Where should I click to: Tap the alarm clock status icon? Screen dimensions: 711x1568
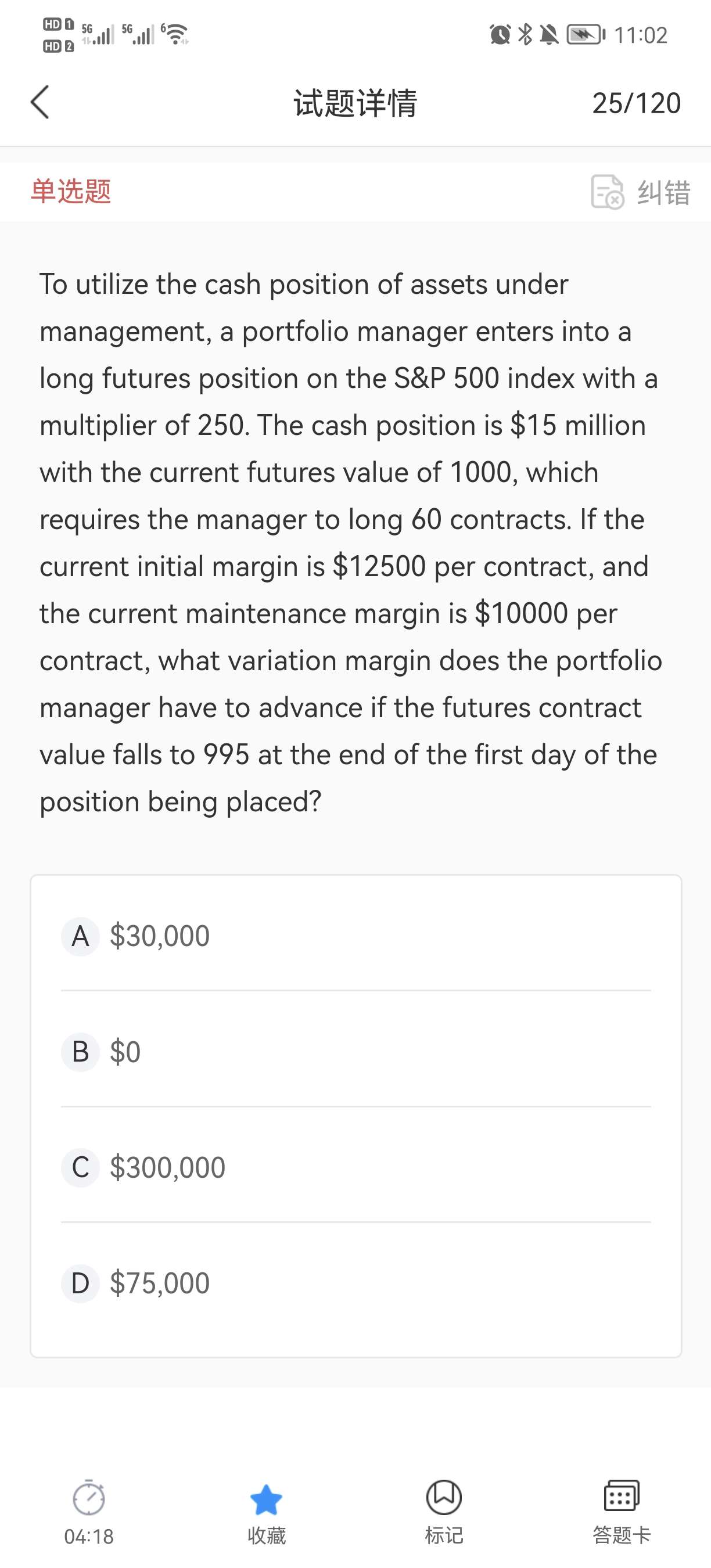pos(500,35)
